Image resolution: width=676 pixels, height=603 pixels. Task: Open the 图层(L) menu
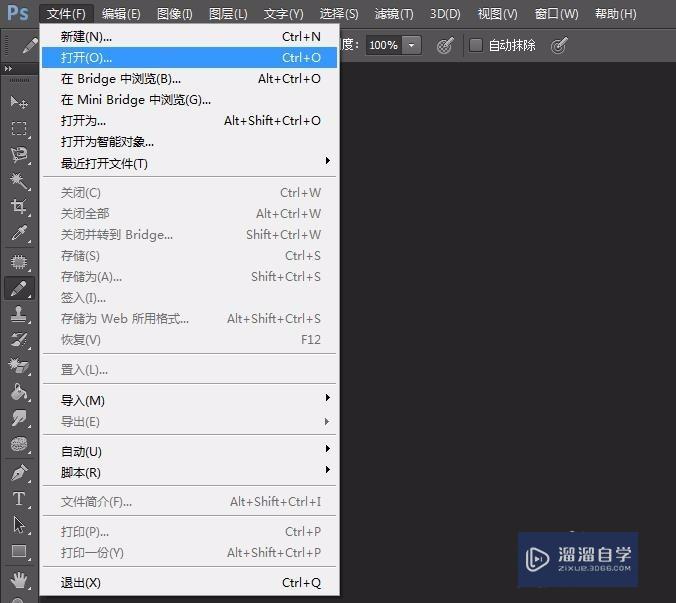(x=228, y=14)
